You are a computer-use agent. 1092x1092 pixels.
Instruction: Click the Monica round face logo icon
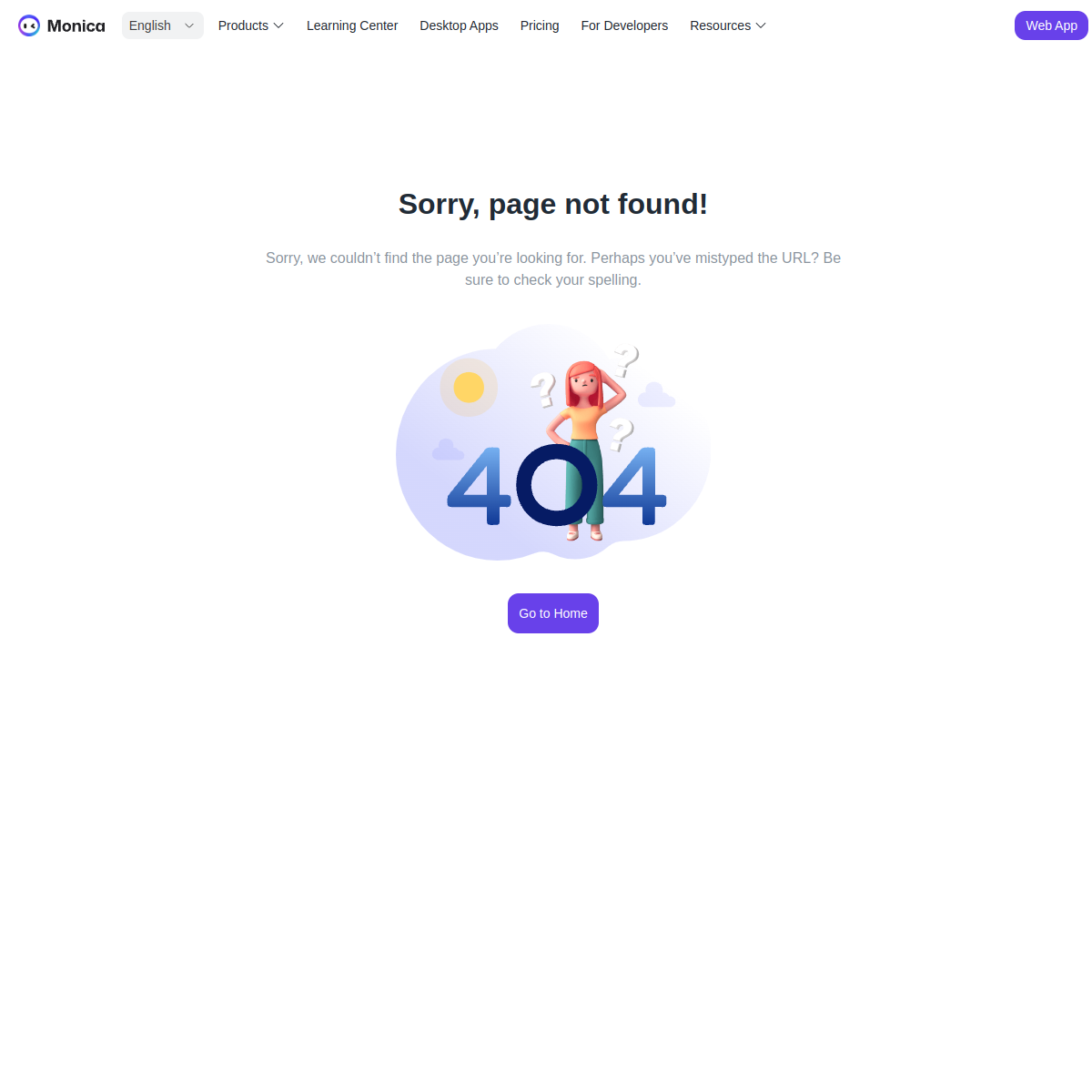[x=29, y=25]
